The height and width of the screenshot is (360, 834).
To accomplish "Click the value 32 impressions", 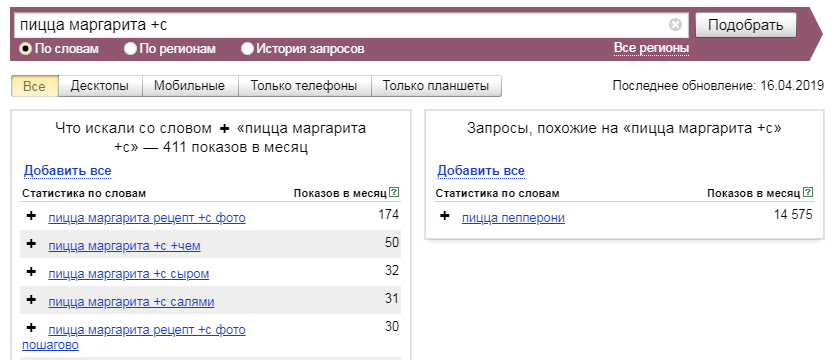I will [x=392, y=271].
